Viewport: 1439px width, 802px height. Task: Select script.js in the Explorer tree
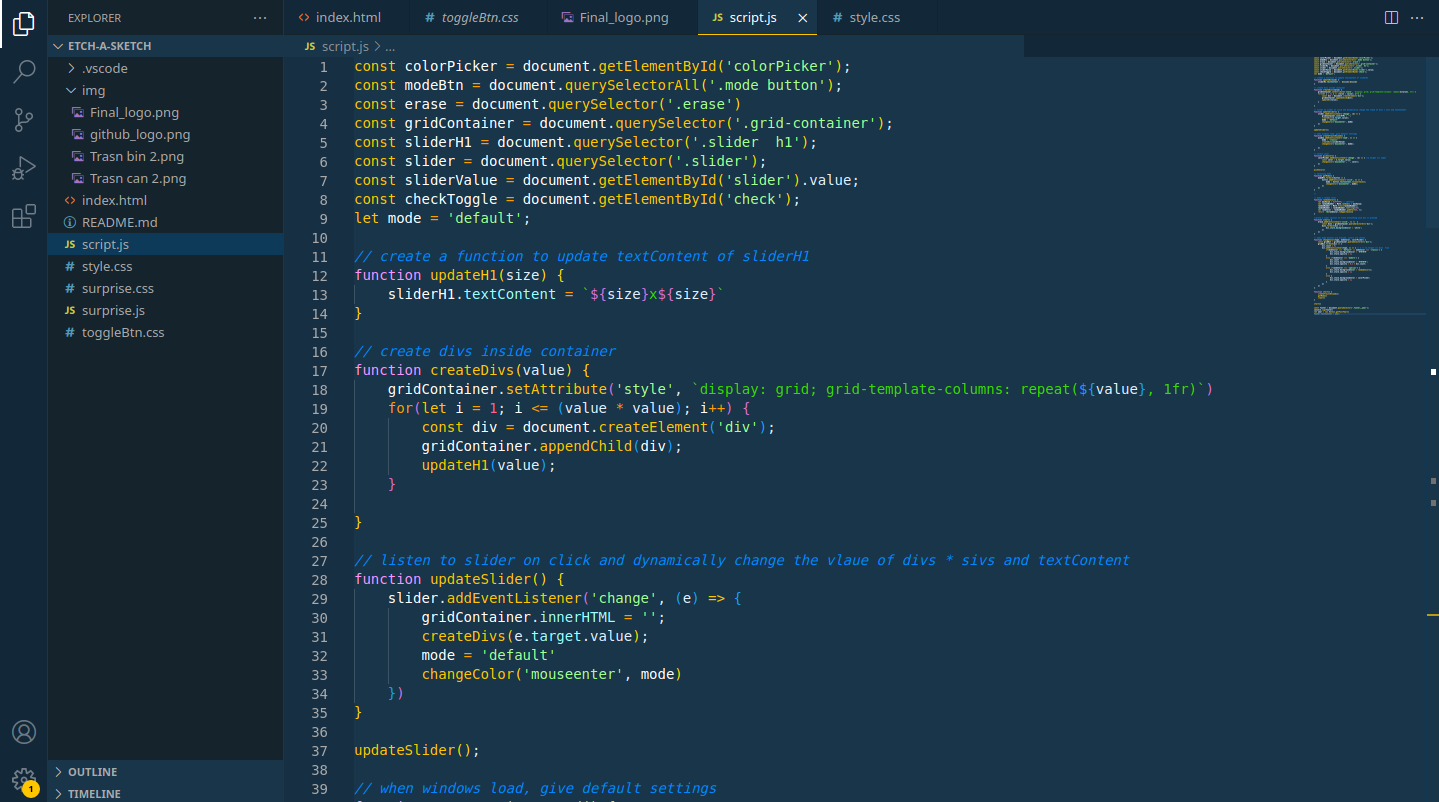[x=166, y=244]
